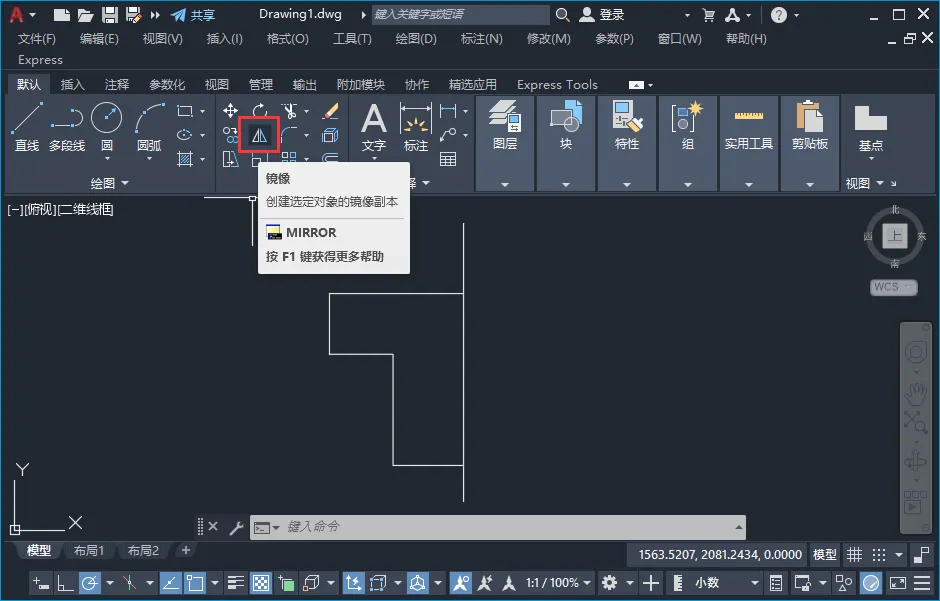Select the Hatch draw tool
940x601 pixels.
185,159
